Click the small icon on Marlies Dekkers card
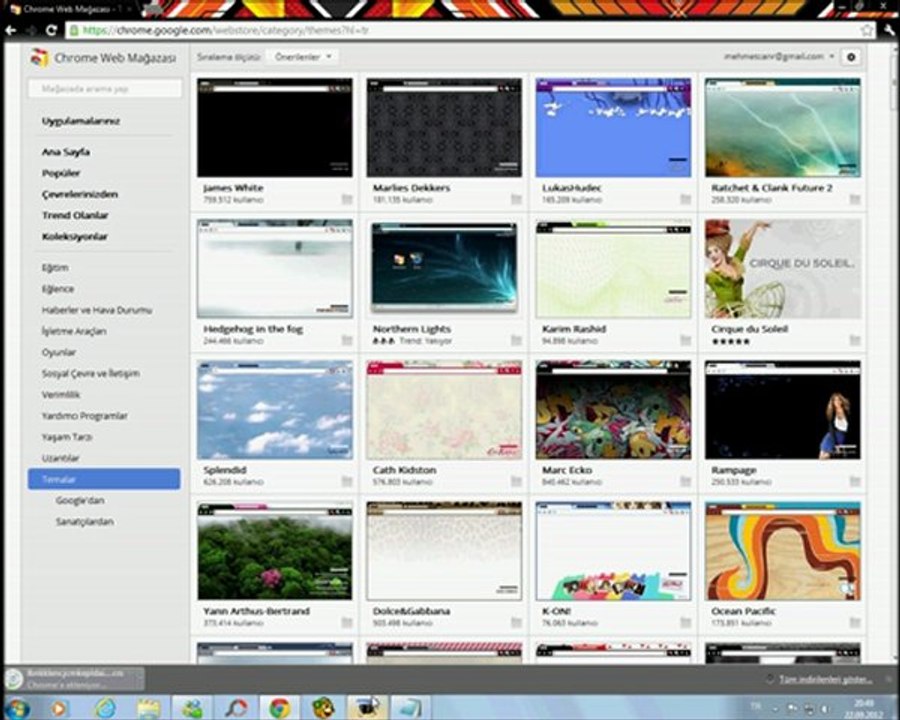 (516, 199)
